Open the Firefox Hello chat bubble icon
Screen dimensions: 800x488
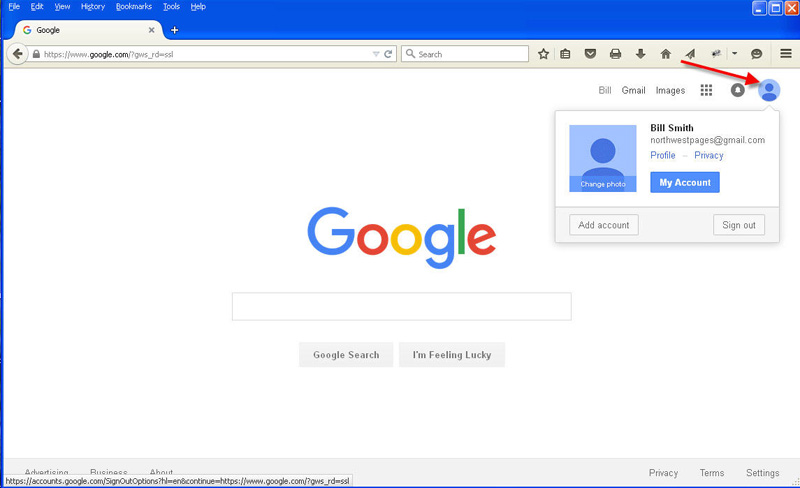pyautogui.click(x=757, y=54)
